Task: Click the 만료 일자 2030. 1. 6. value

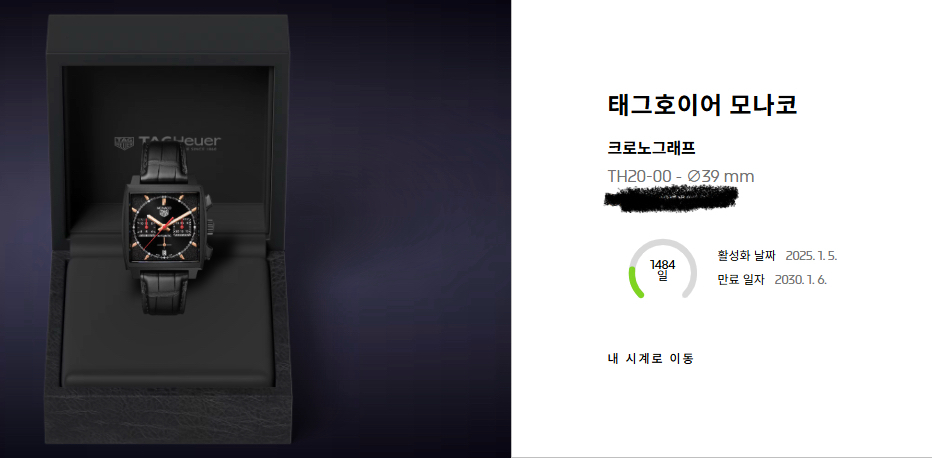Action: click(x=800, y=279)
